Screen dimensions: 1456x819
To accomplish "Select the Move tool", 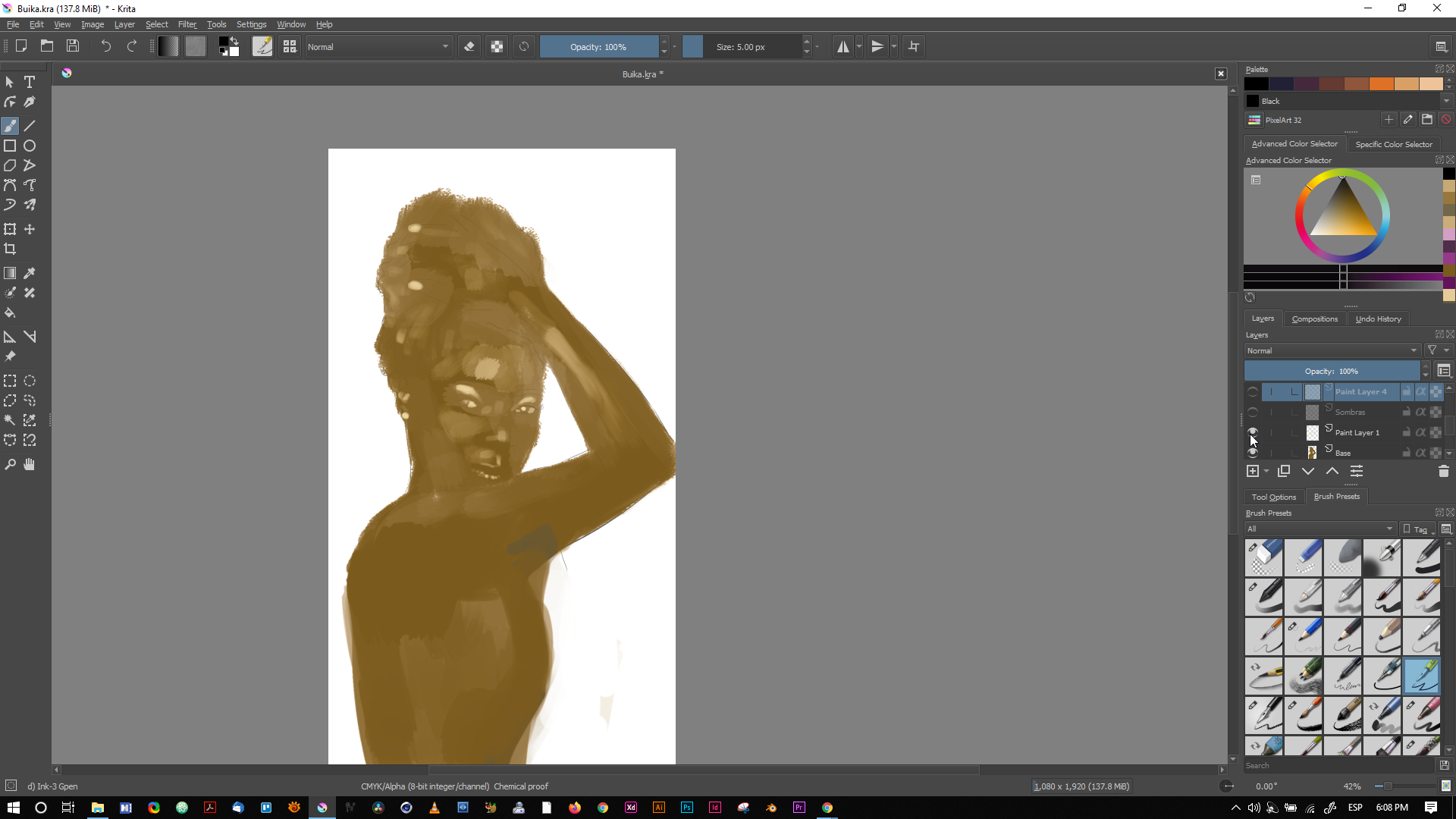I will tap(30, 229).
